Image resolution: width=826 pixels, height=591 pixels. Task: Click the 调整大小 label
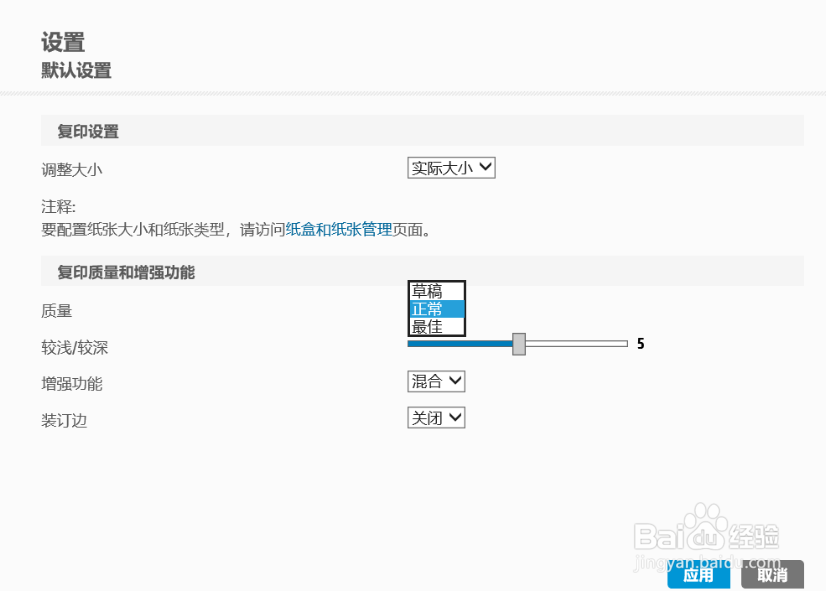(x=72, y=170)
